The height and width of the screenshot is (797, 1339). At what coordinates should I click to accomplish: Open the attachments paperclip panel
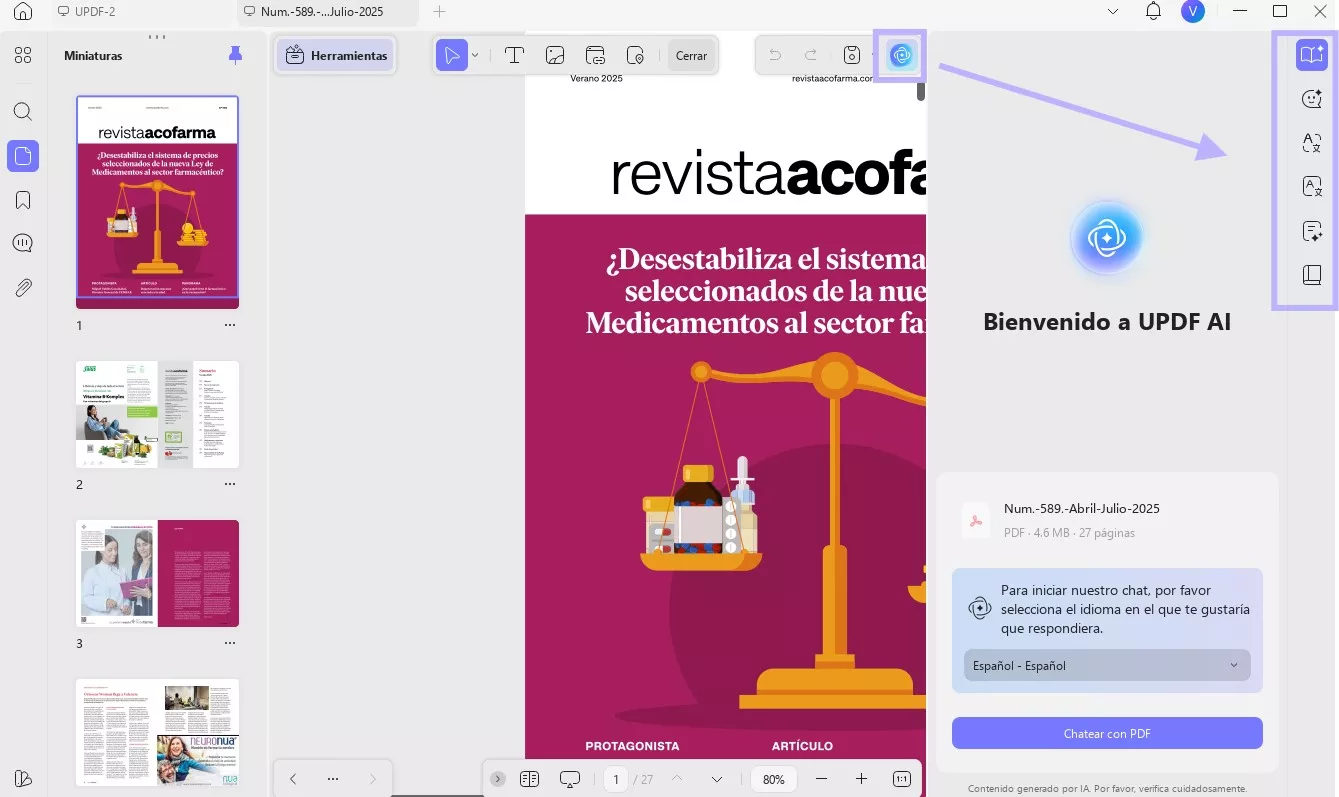[23, 288]
